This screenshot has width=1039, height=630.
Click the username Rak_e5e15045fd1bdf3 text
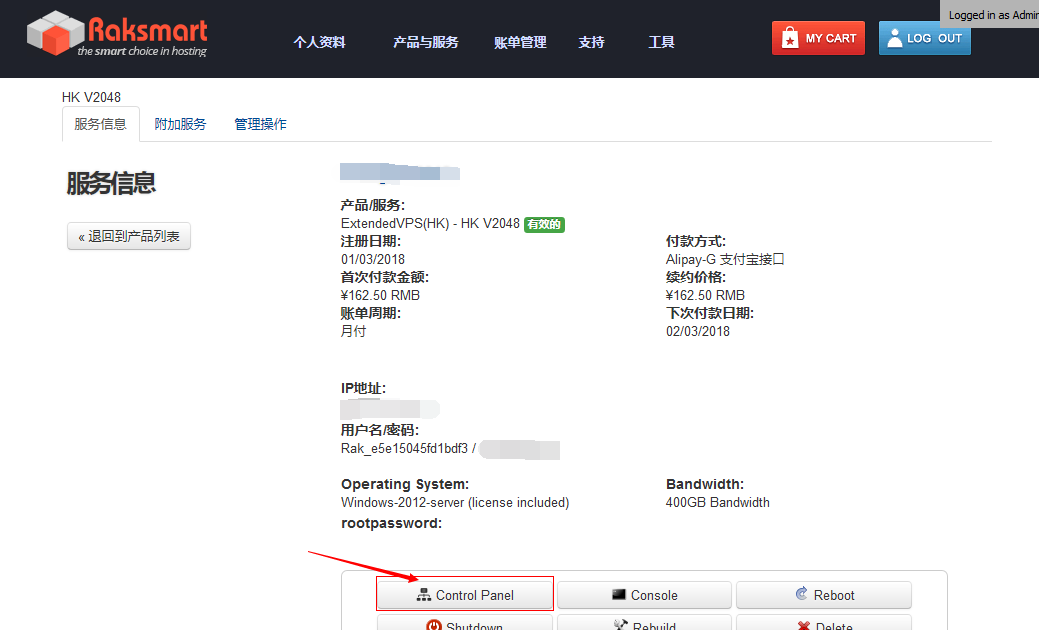tap(404, 448)
